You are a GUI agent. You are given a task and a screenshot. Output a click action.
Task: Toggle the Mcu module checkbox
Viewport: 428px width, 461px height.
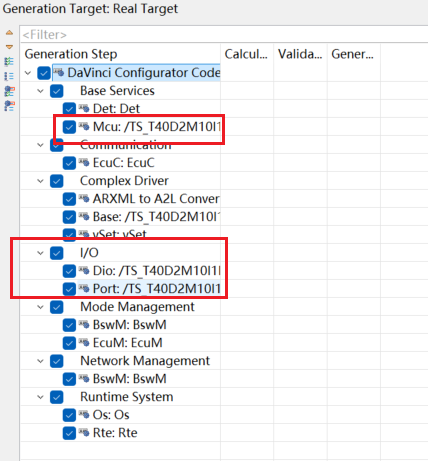pos(69,127)
